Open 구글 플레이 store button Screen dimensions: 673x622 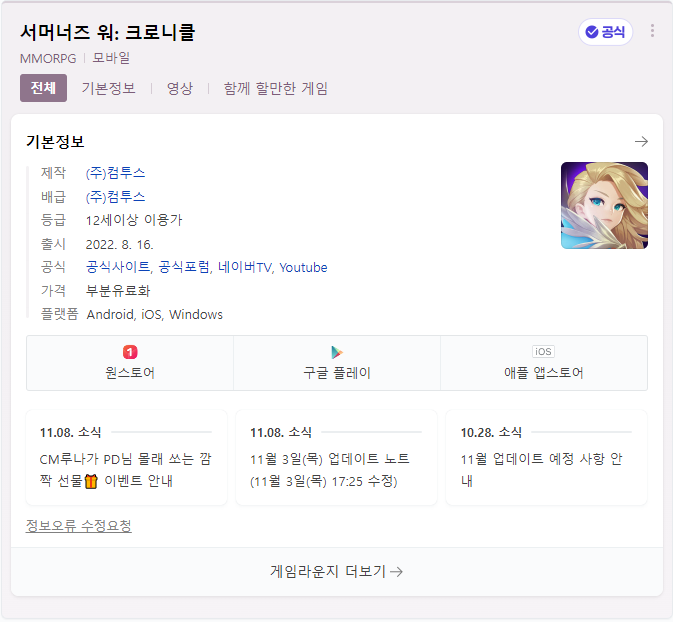click(x=337, y=363)
